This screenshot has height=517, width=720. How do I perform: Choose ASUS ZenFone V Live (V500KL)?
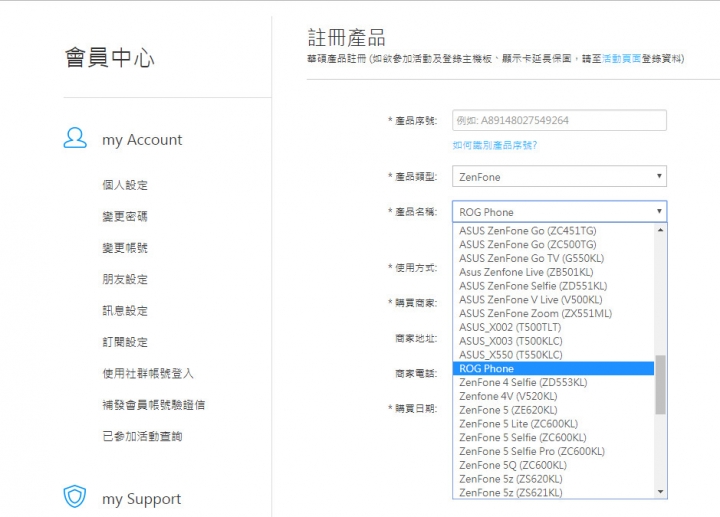pyautogui.click(x=553, y=299)
